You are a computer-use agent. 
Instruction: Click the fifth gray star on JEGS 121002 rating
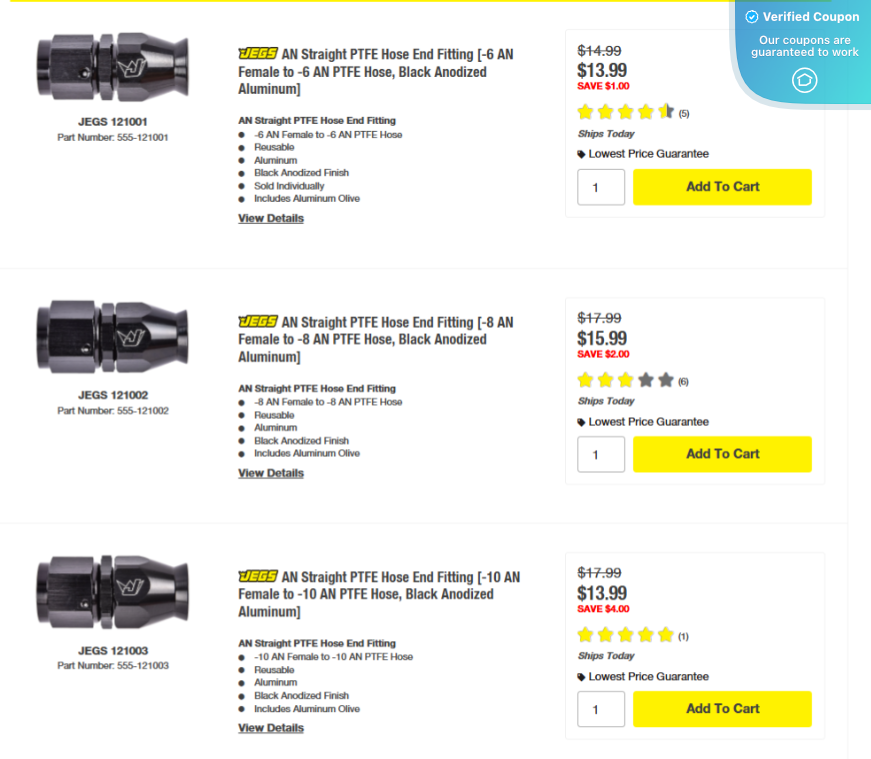[x=666, y=380]
